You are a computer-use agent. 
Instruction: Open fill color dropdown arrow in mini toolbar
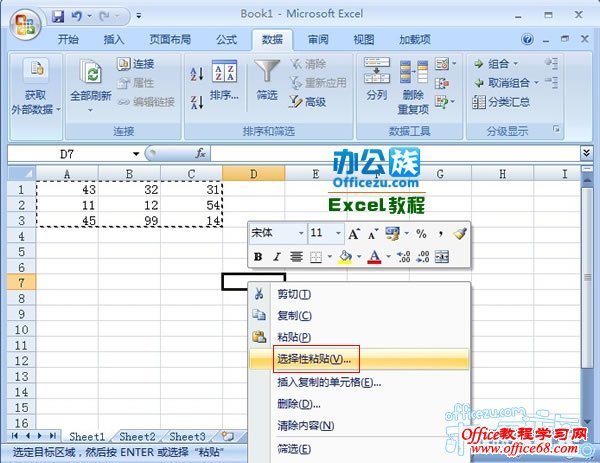pyautogui.click(x=359, y=256)
